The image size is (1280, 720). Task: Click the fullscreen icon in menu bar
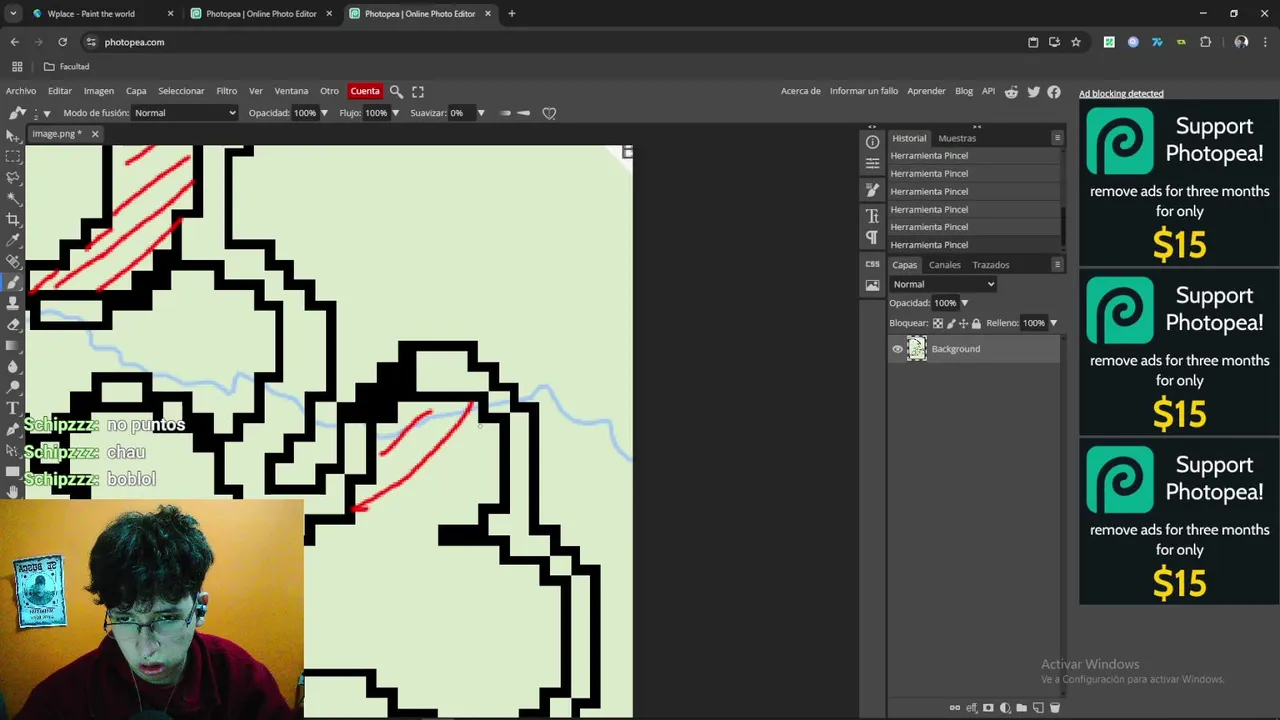coord(418,91)
